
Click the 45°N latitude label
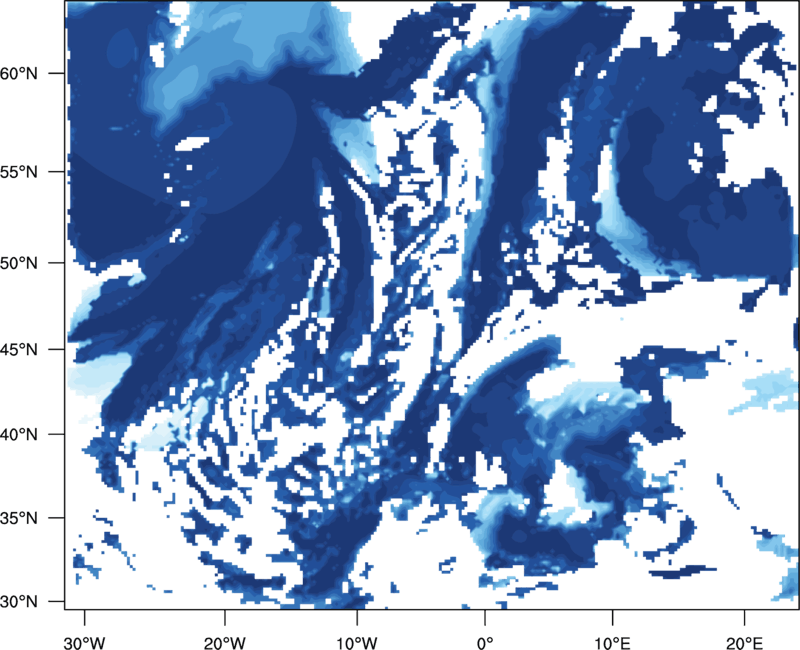coord(19,349)
